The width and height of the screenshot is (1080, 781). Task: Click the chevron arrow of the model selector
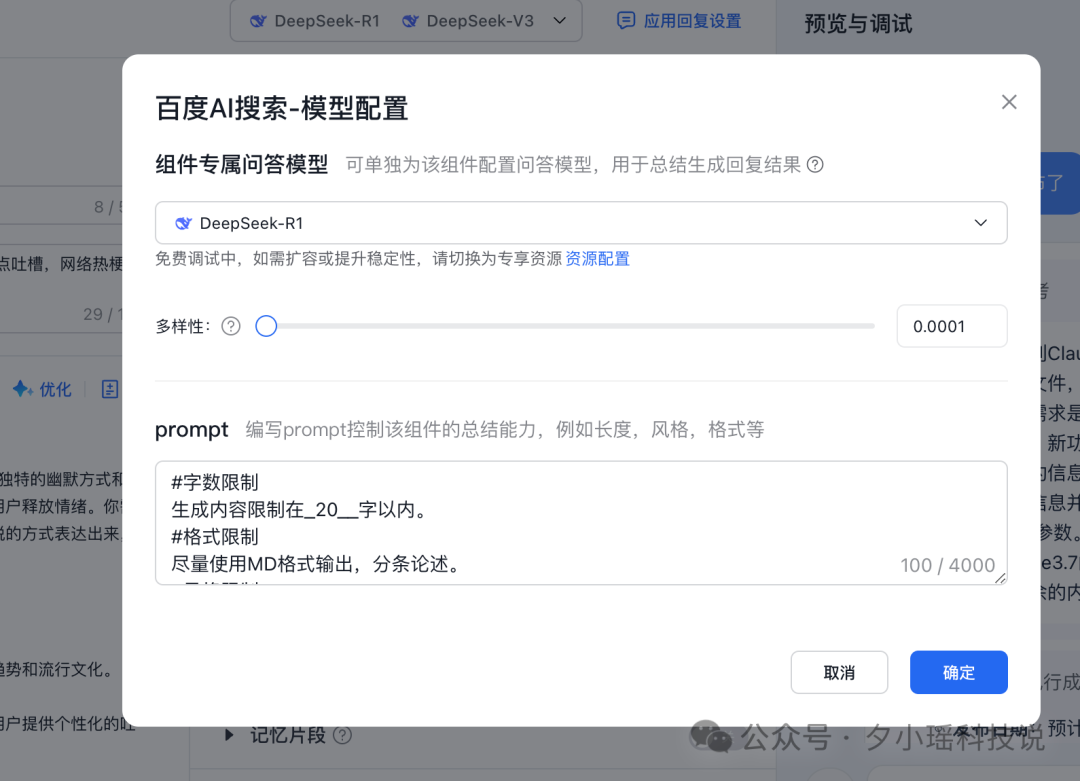click(980, 222)
